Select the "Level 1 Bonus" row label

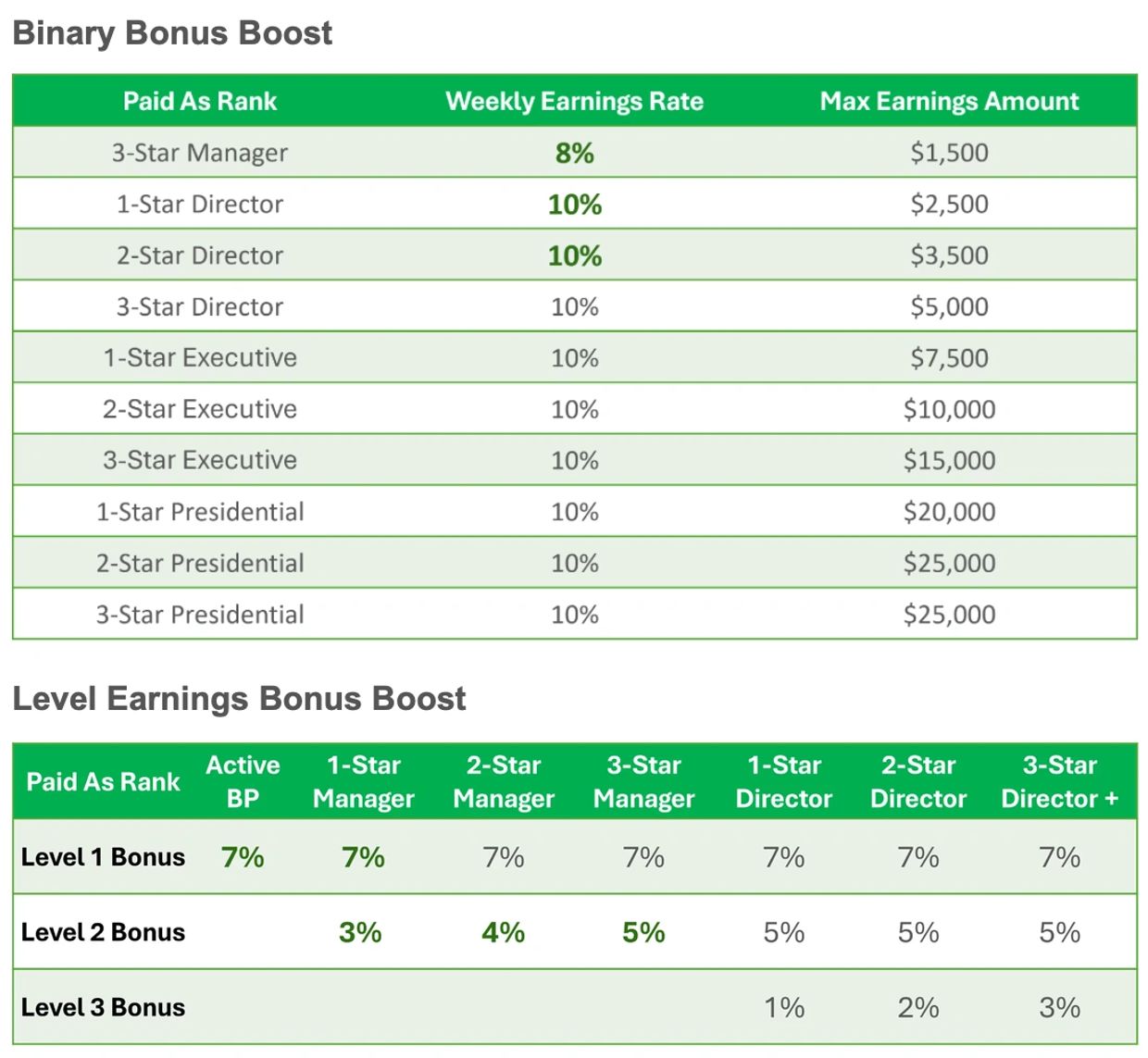coord(103,857)
